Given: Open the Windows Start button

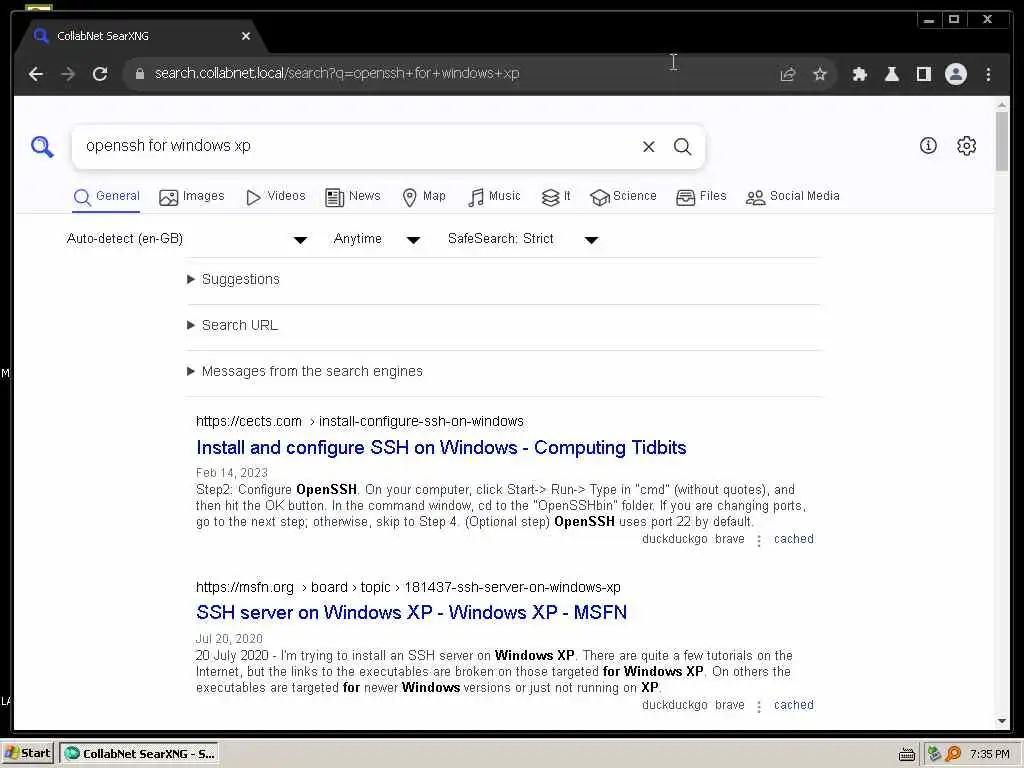Looking at the screenshot, I should pyautogui.click(x=27, y=754).
